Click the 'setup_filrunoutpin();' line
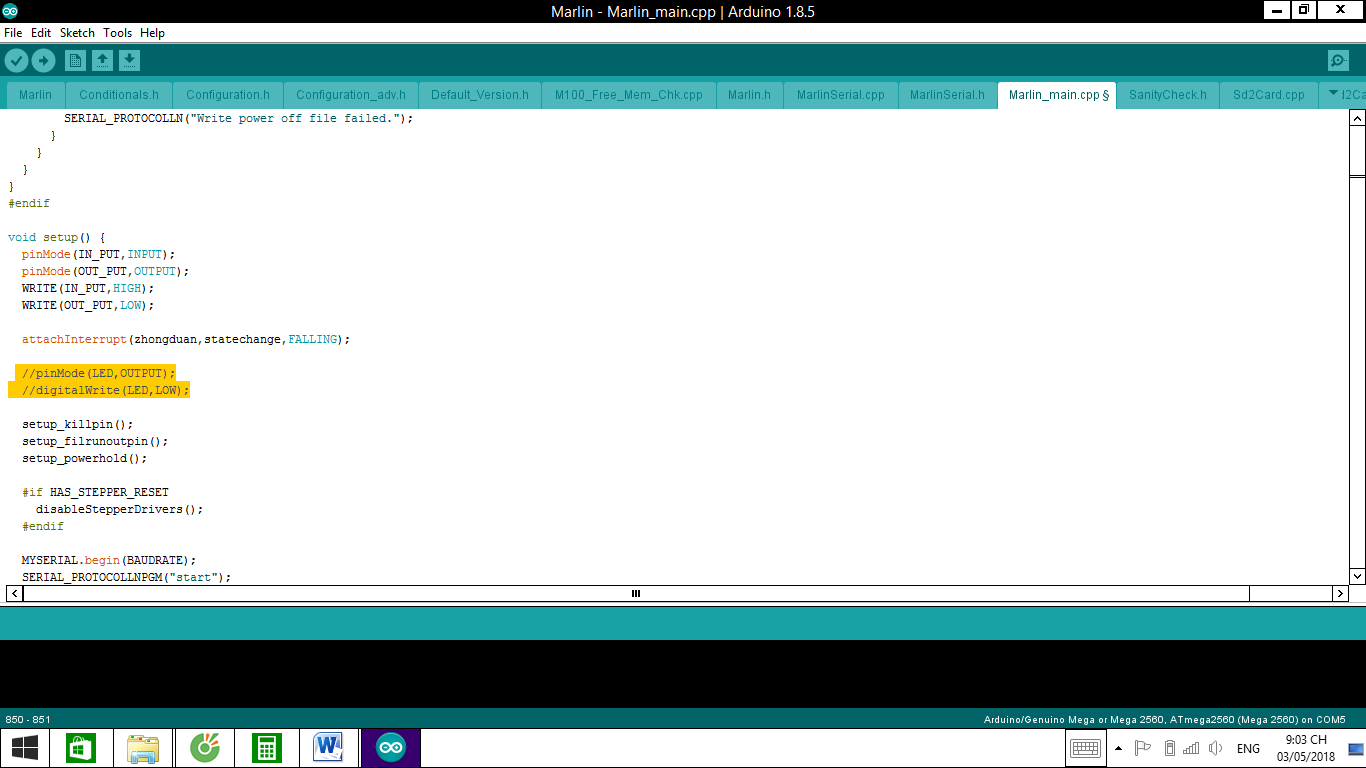The height and width of the screenshot is (768, 1366). click(x=95, y=441)
